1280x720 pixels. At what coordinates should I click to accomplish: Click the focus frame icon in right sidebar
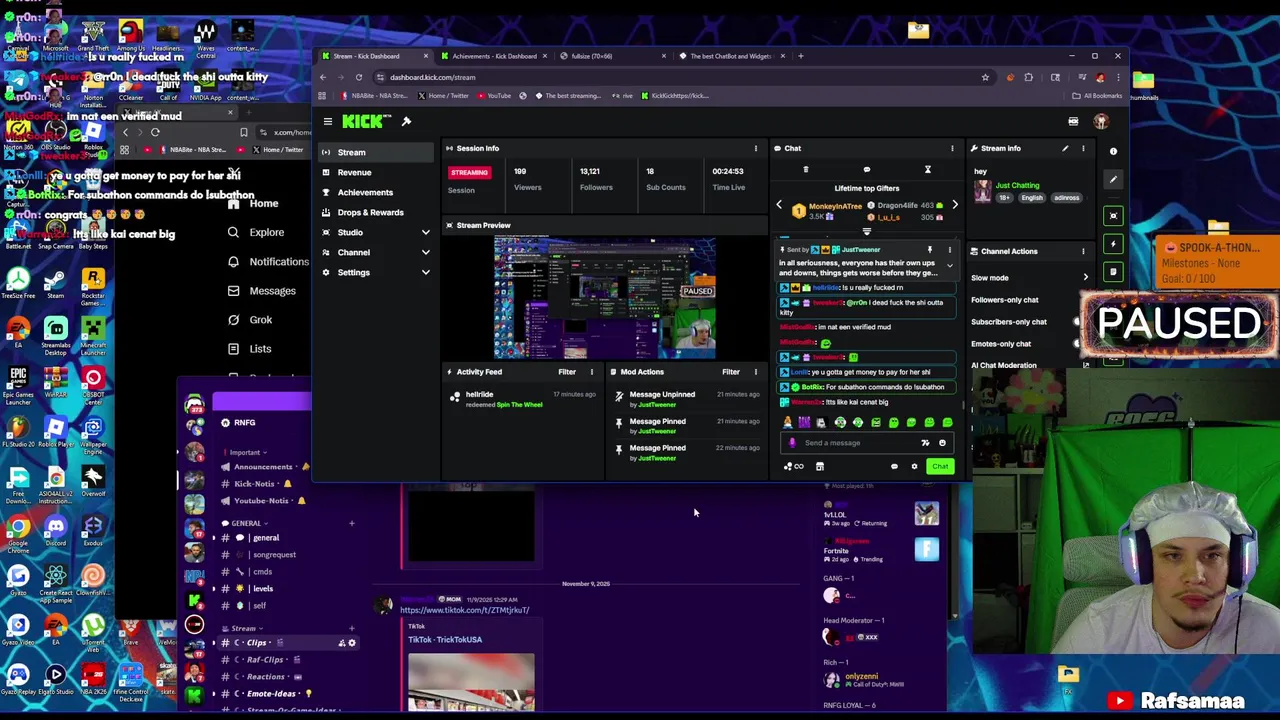pos(1113,216)
